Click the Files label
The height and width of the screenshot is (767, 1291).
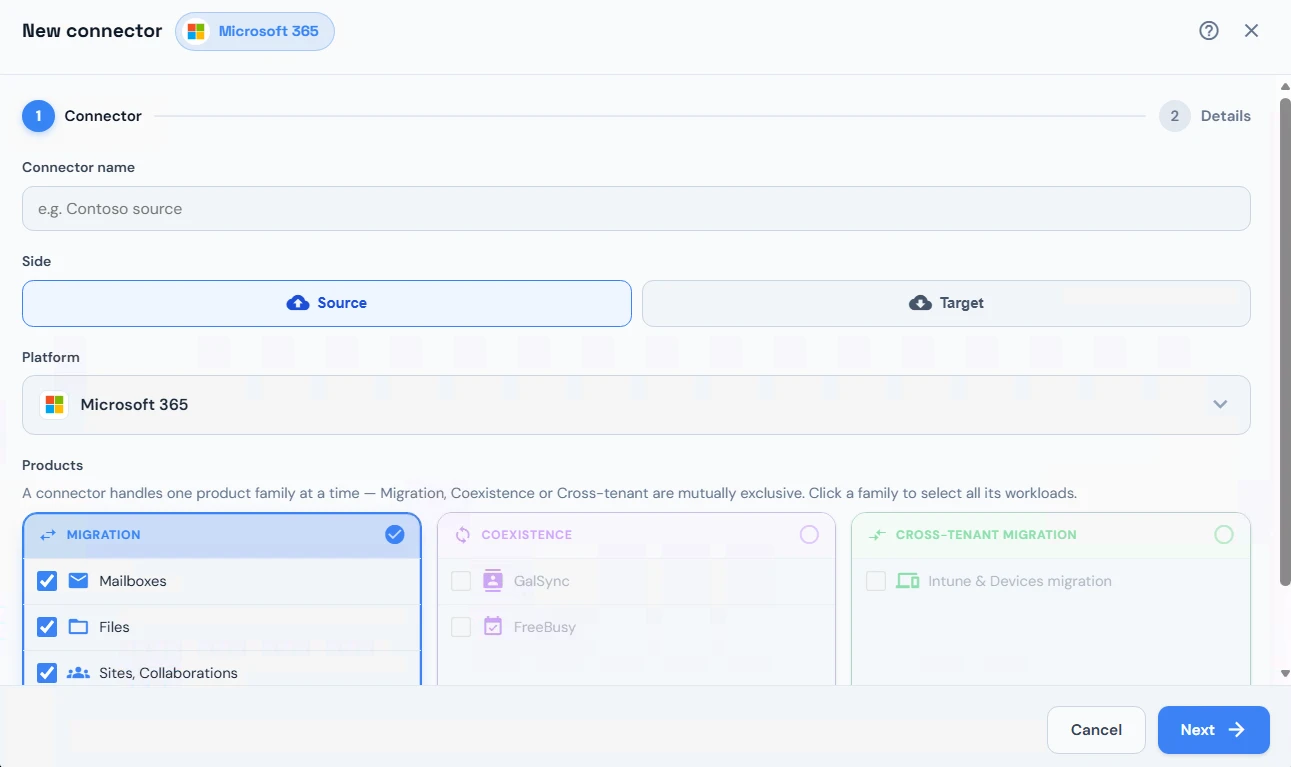pyautogui.click(x=114, y=627)
